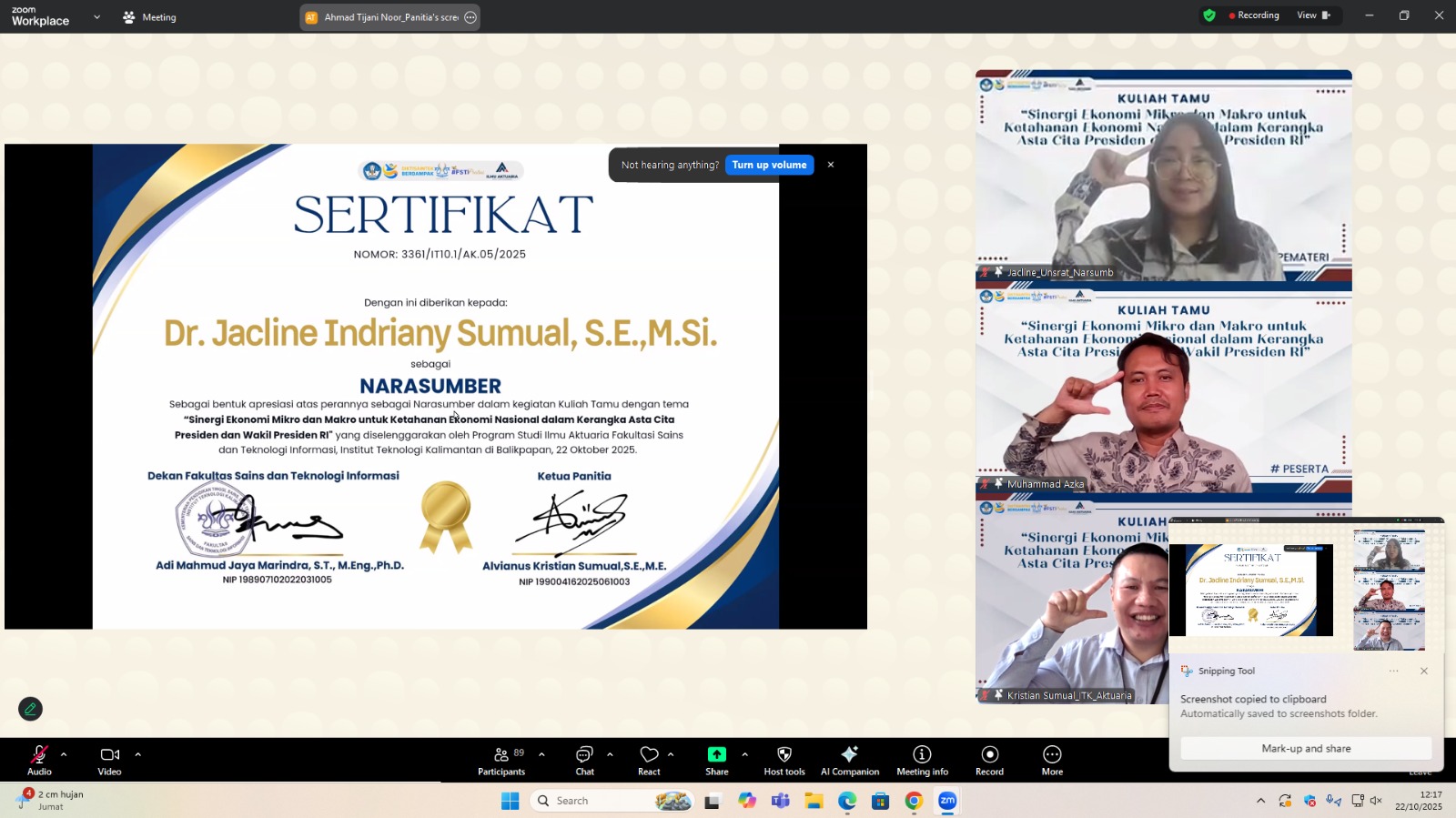Open the Snipping Tool screenshot preview
Viewport: 1456px width, 818px height.
click(1307, 587)
